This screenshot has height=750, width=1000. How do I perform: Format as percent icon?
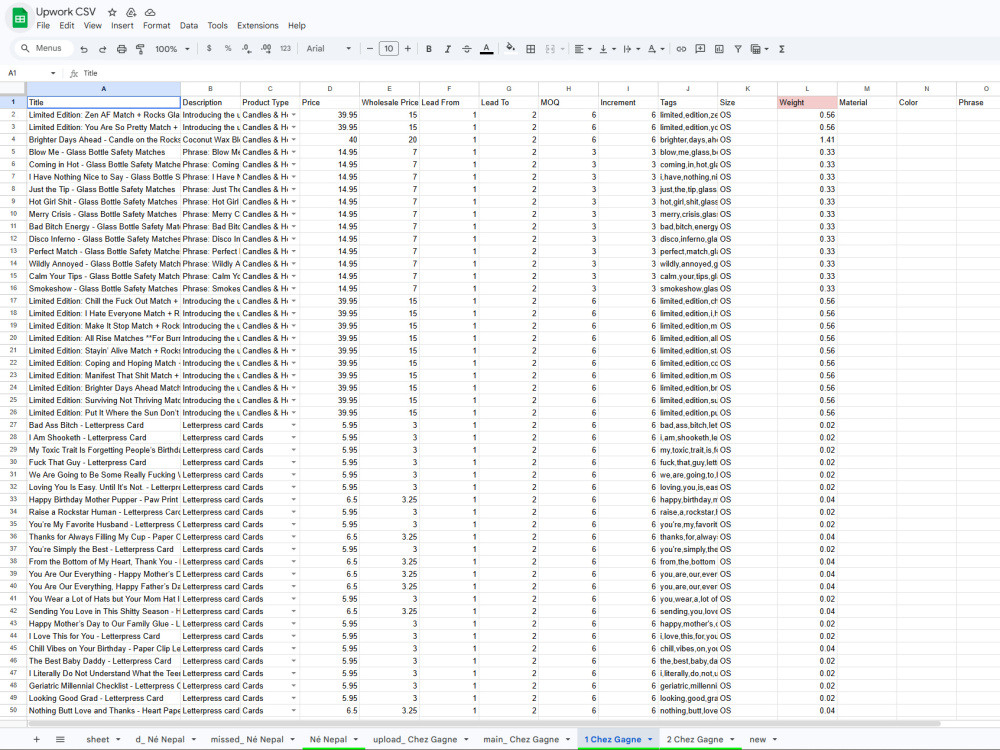[228, 48]
